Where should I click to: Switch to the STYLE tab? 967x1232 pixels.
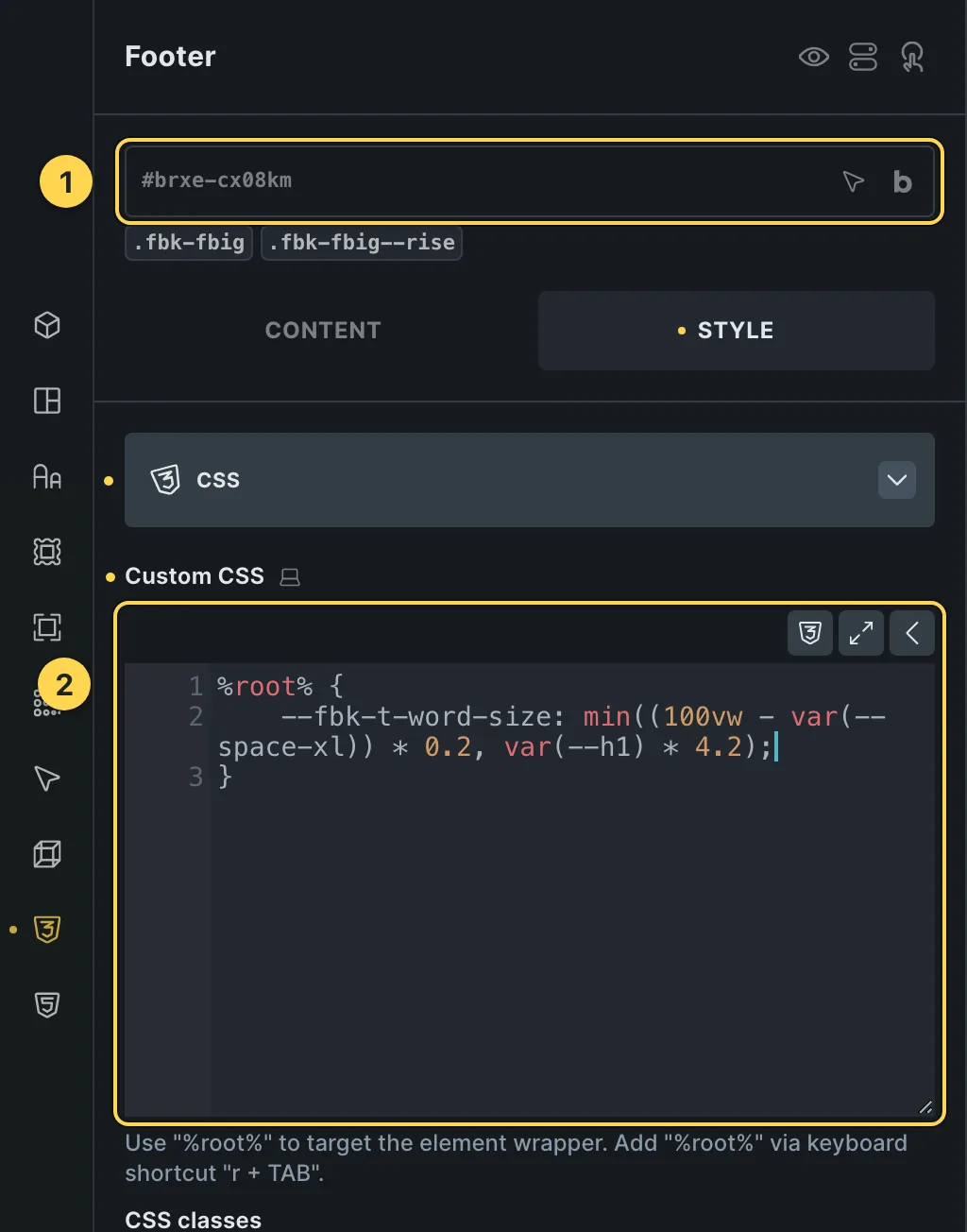tap(736, 331)
